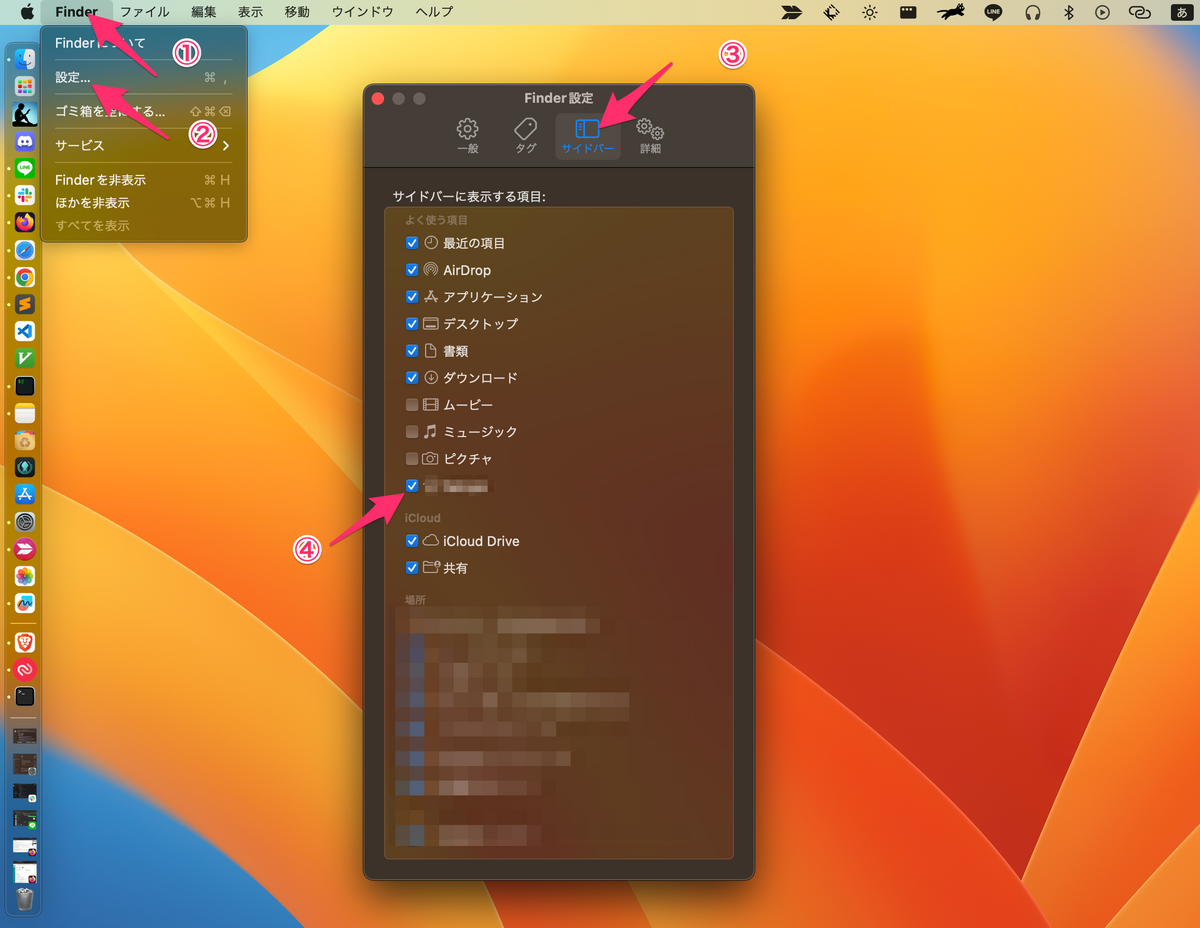Viewport: 1200px width, 928px height.
Task: Open the 詳細 tab
Action: click(651, 137)
